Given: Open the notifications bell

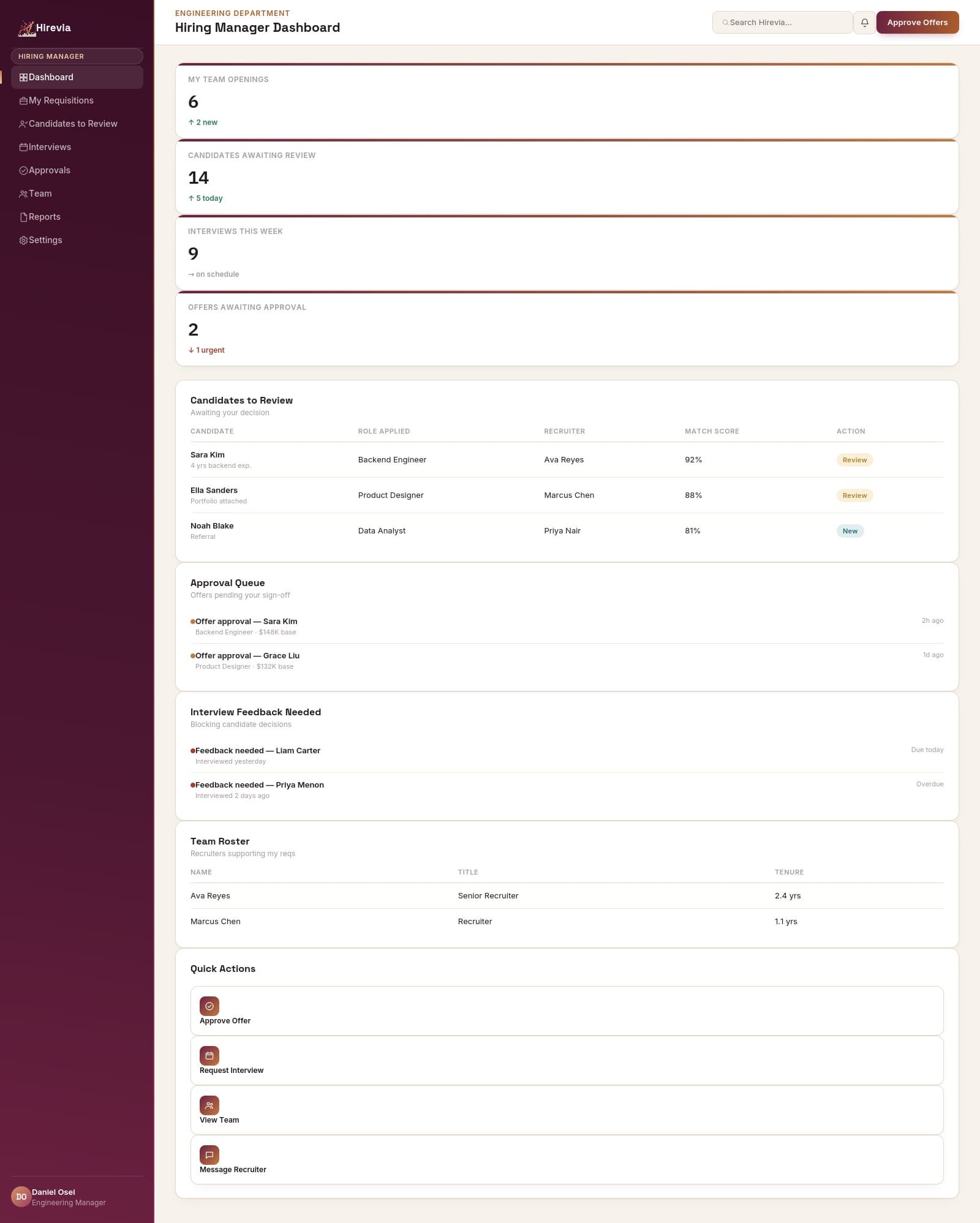Looking at the screenshot, I should pyautogui.click(x=864, y=23).
